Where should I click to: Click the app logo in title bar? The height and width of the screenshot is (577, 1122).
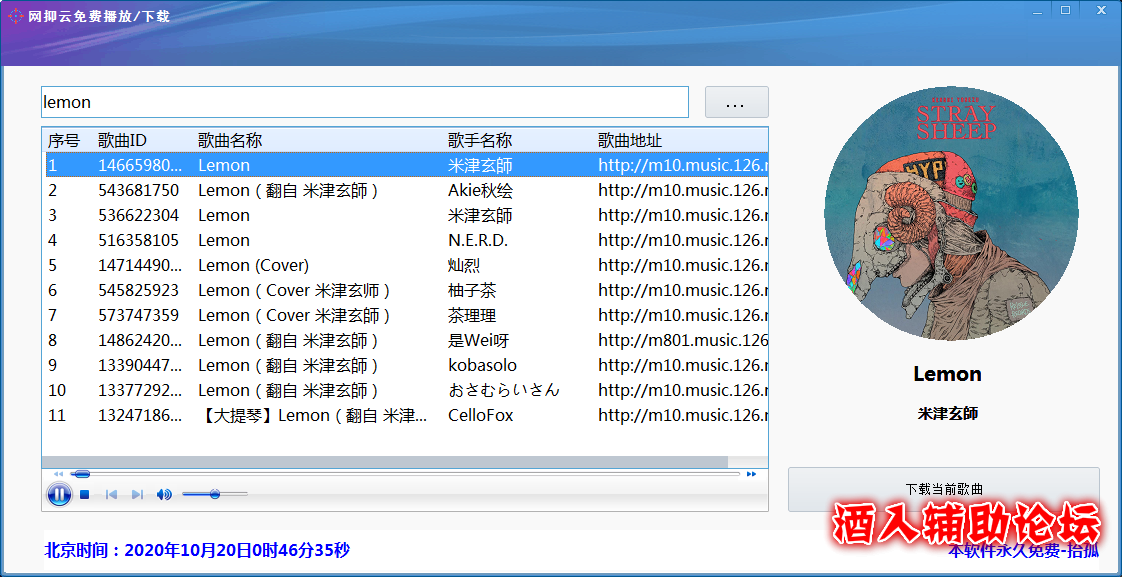coord(15,16)
